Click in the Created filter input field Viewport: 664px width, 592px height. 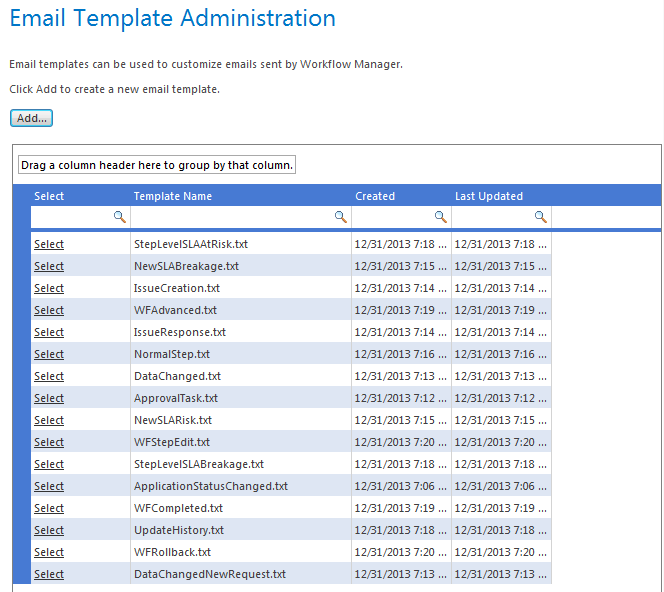pyautogui.click(x=393, y=217)
